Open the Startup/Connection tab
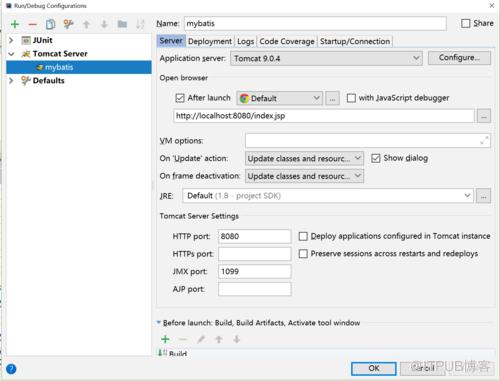The image size is (500, 381). point(355,41)
